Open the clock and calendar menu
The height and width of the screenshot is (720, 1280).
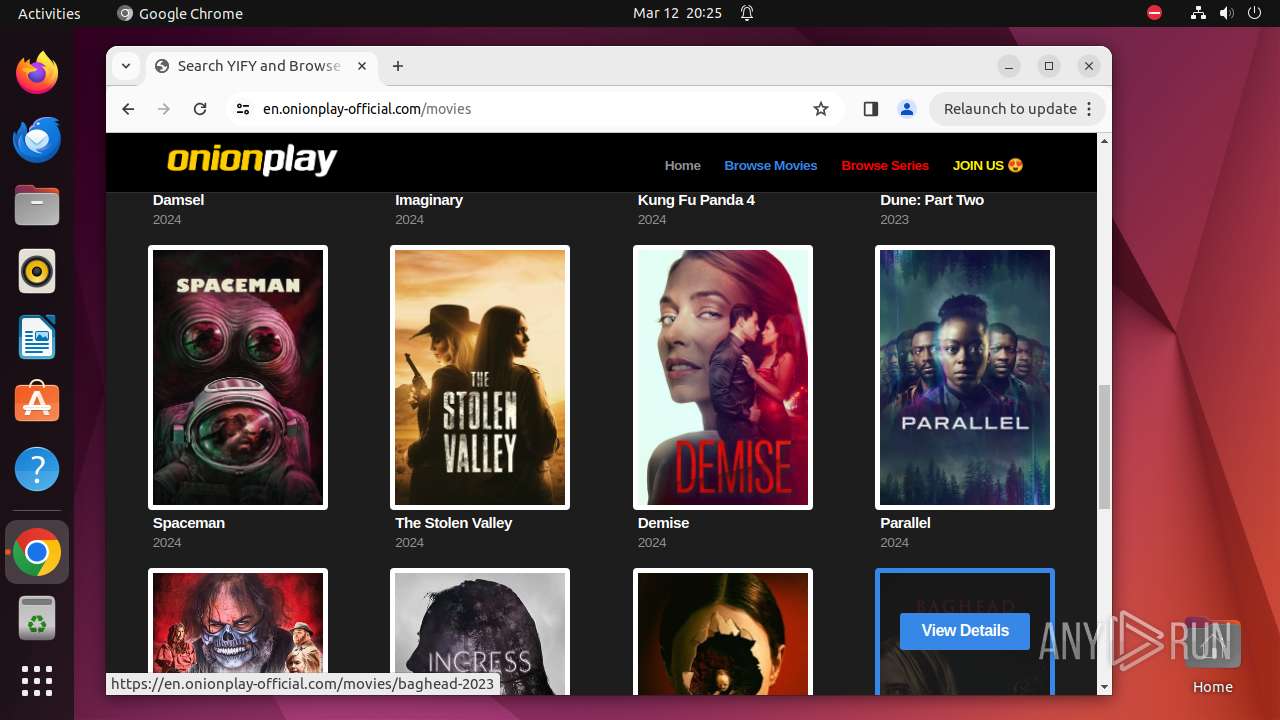tap(677, 13)
